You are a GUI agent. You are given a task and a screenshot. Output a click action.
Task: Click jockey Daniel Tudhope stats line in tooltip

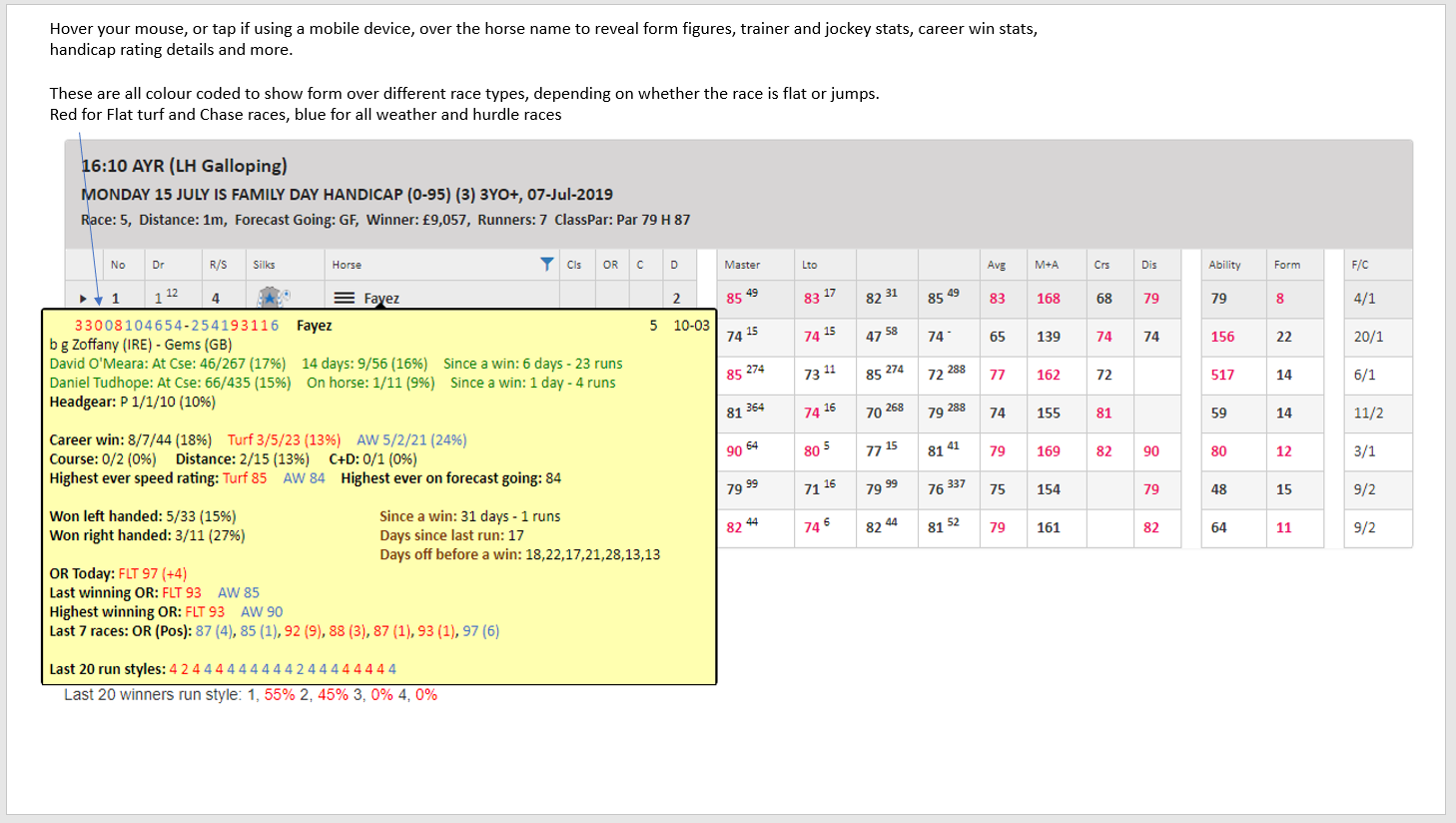pos(333,383)
